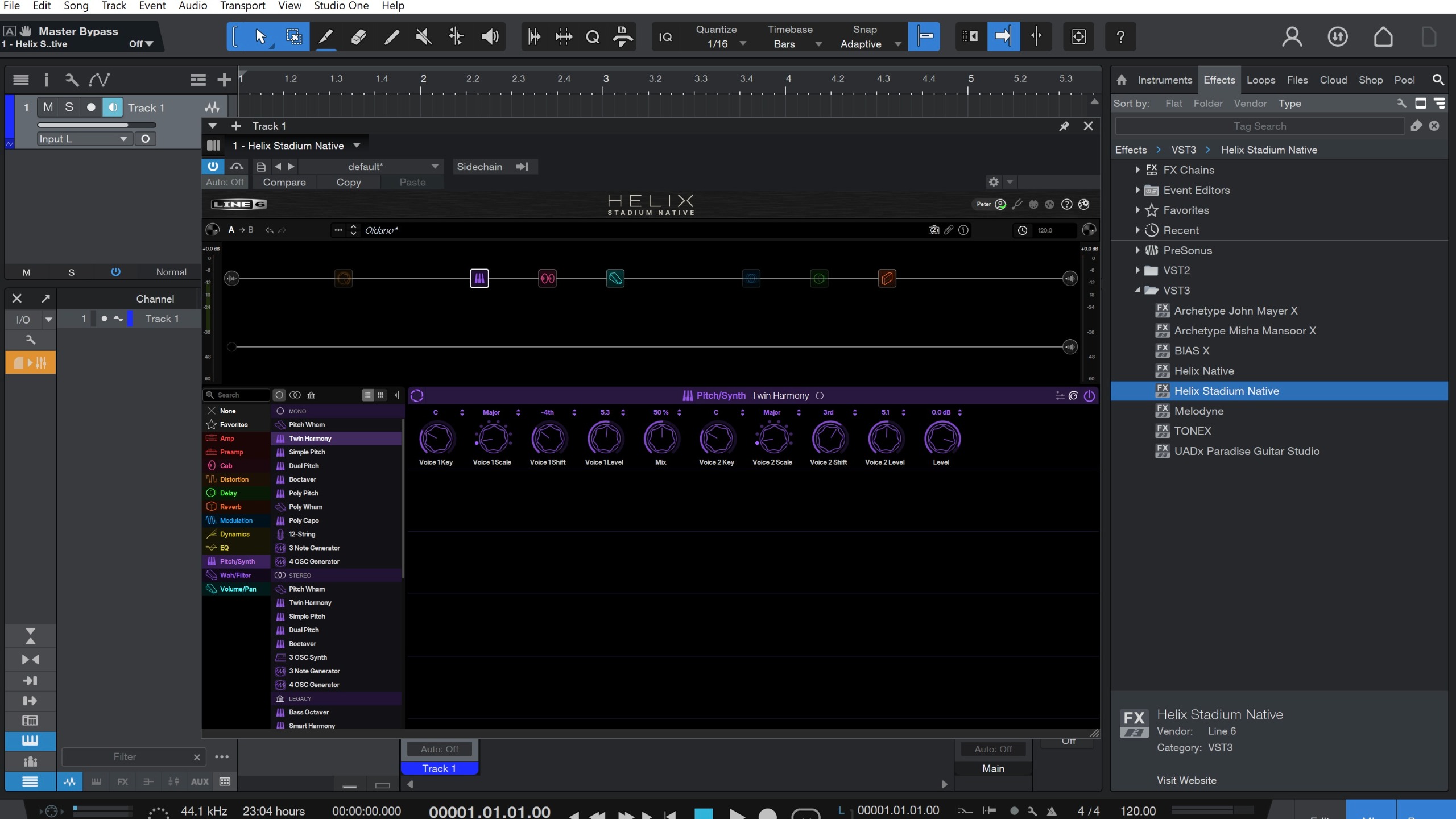Expand the FX Chains folder
The width and height of the screenshot is (1456, 819).
click(1137, 170)
